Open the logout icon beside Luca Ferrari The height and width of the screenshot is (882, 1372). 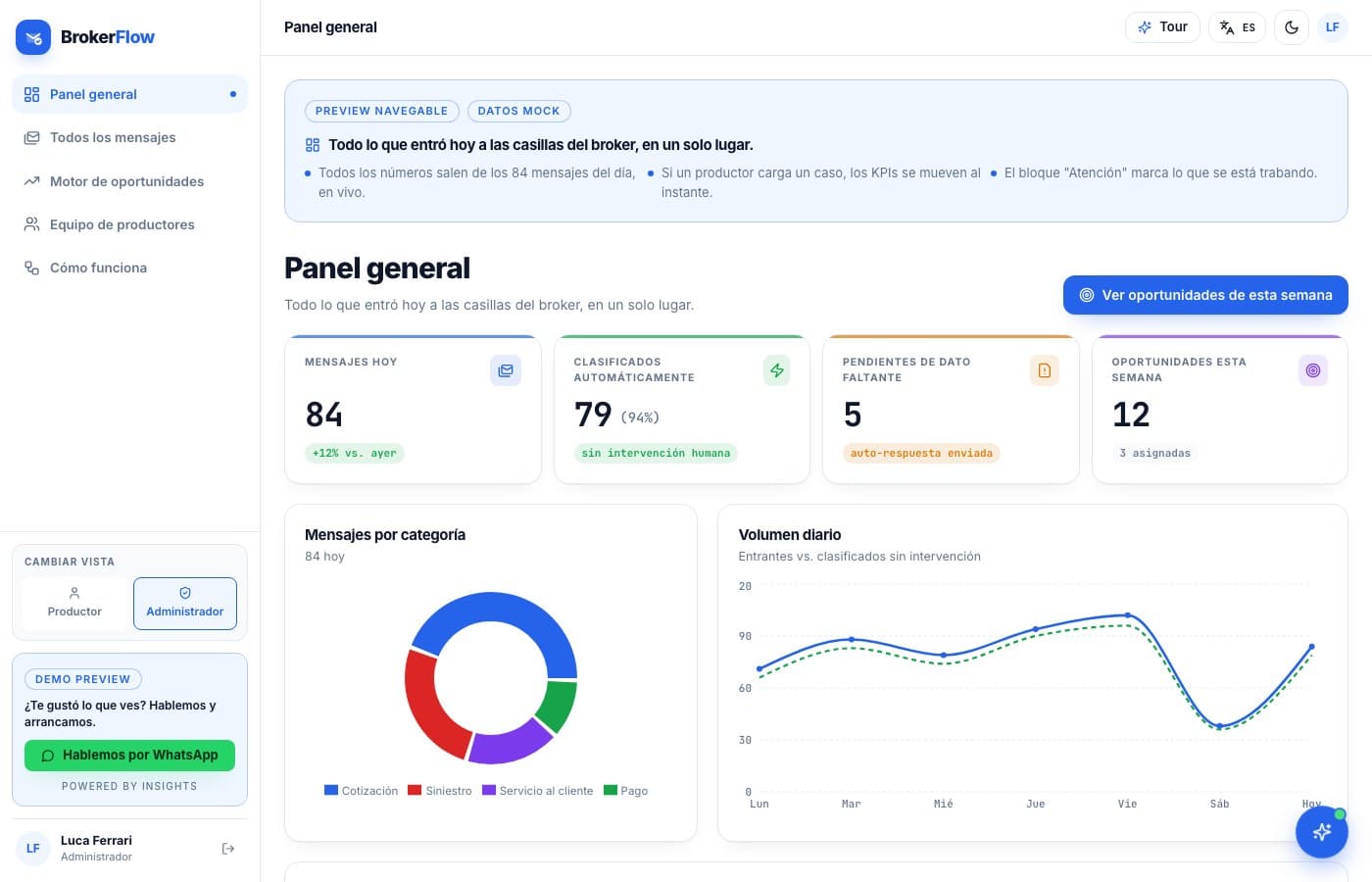click(228, 849)
